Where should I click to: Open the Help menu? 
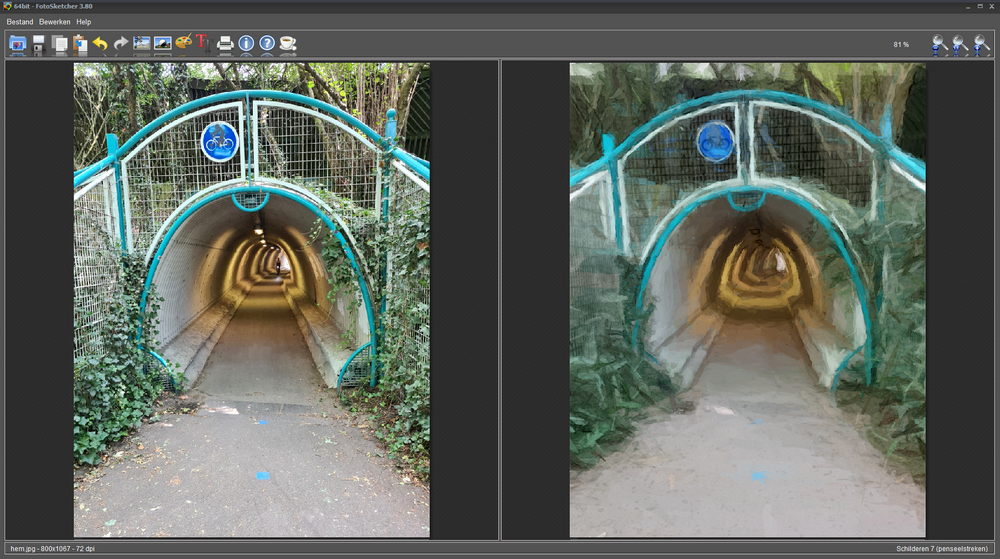84,22
